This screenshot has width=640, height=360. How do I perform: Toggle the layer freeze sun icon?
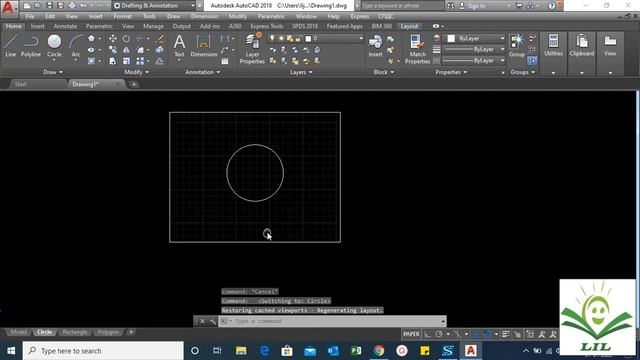point(281,38)
